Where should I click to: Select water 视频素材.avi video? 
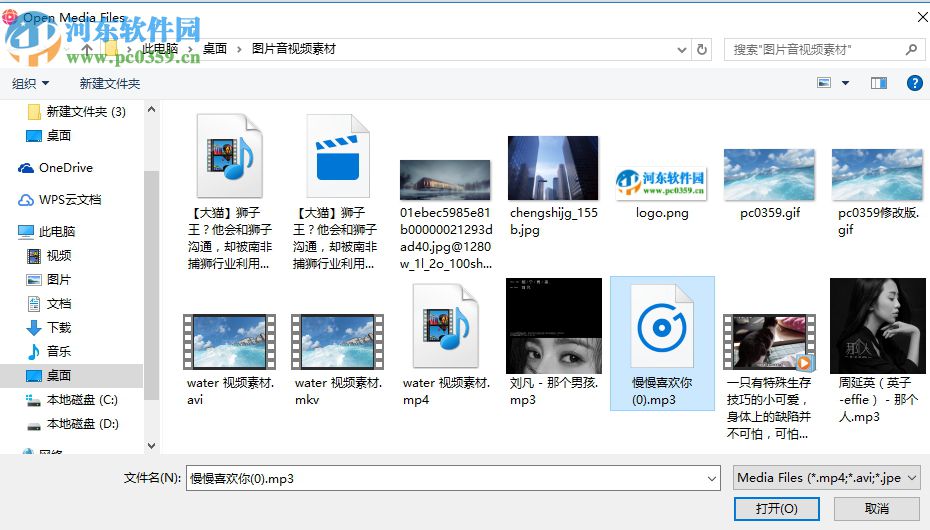230,342
